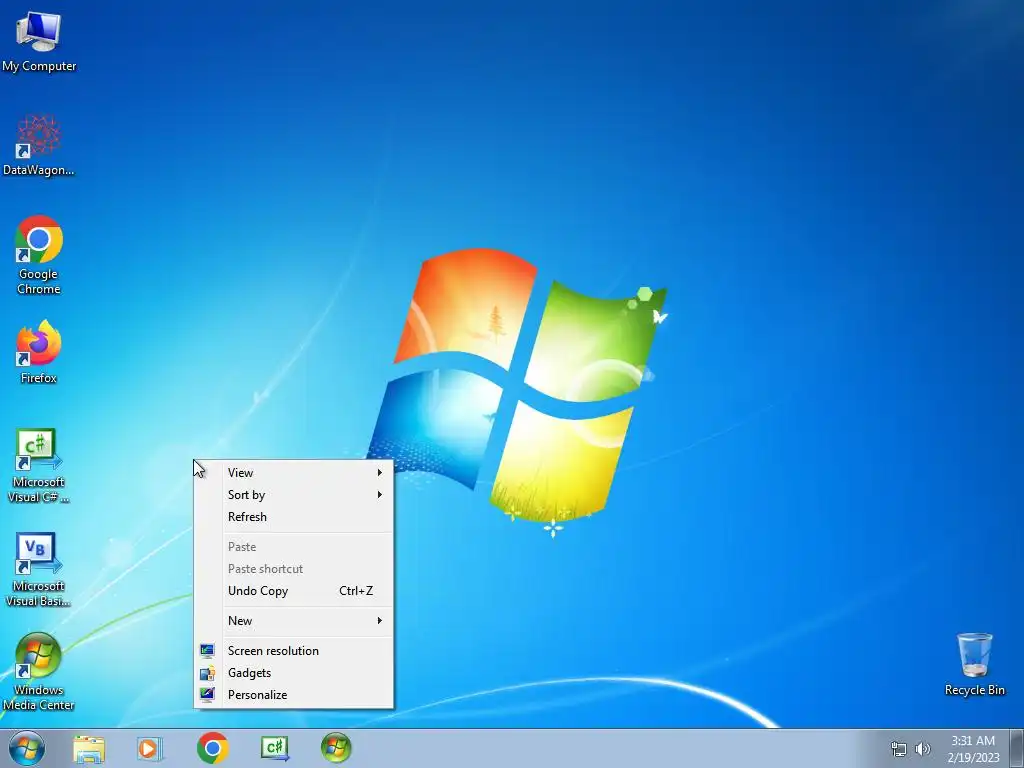Open Screen resolution from the context menu
The height and width of the screenshot is (768, 1024).
pyautogui.click(x=294, y=651)
